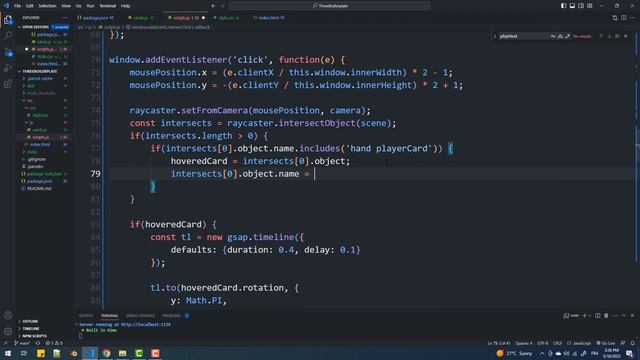This screenshot has width=640, height=360.
Task: Toggle Find in Selection
Action: [x=618, y=36]
